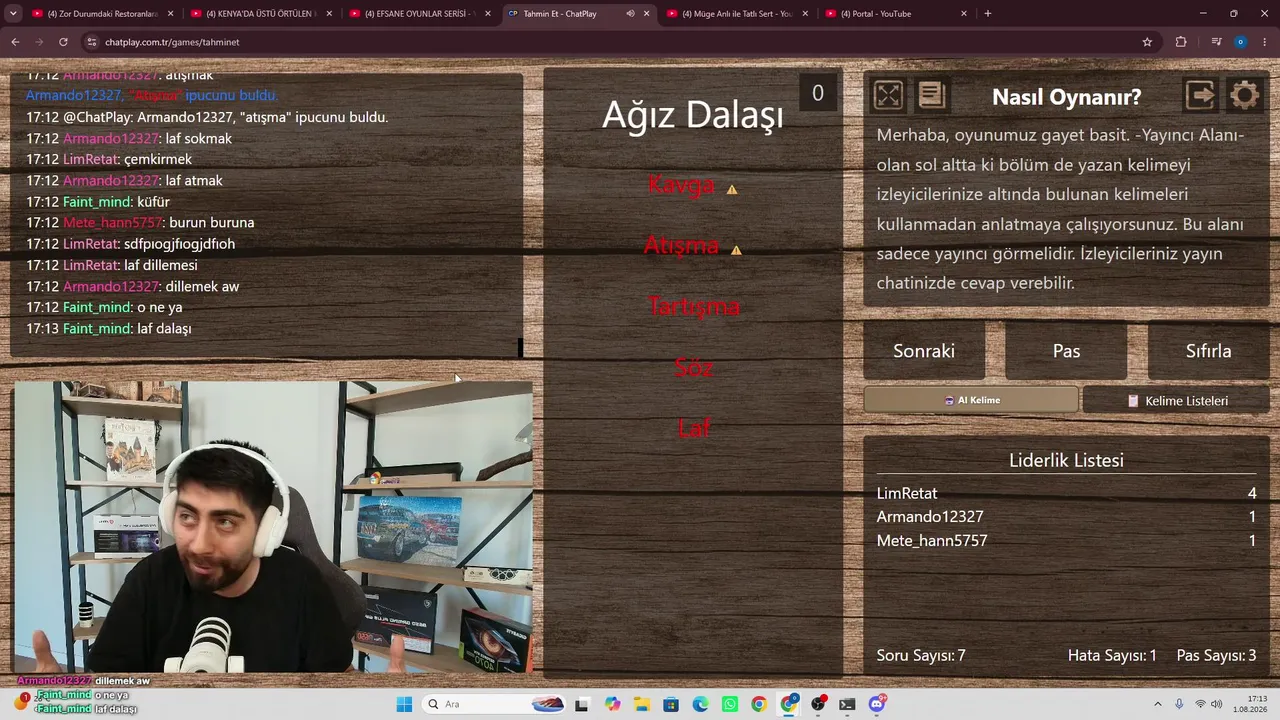Viewport: 1280px width, 720px height.
Task: Open the word list document icon
Action: click(x=932, y=95)
